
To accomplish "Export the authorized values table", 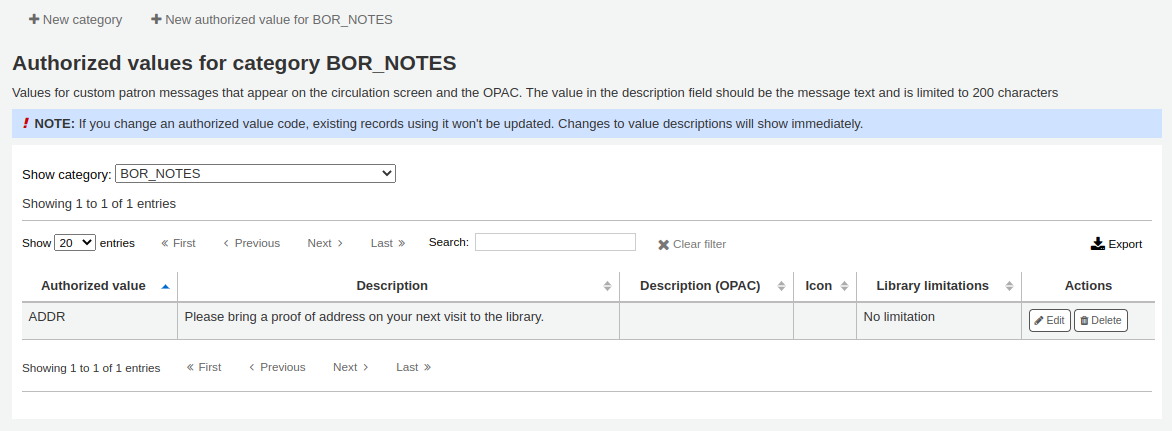I will tap(1116, 244).
